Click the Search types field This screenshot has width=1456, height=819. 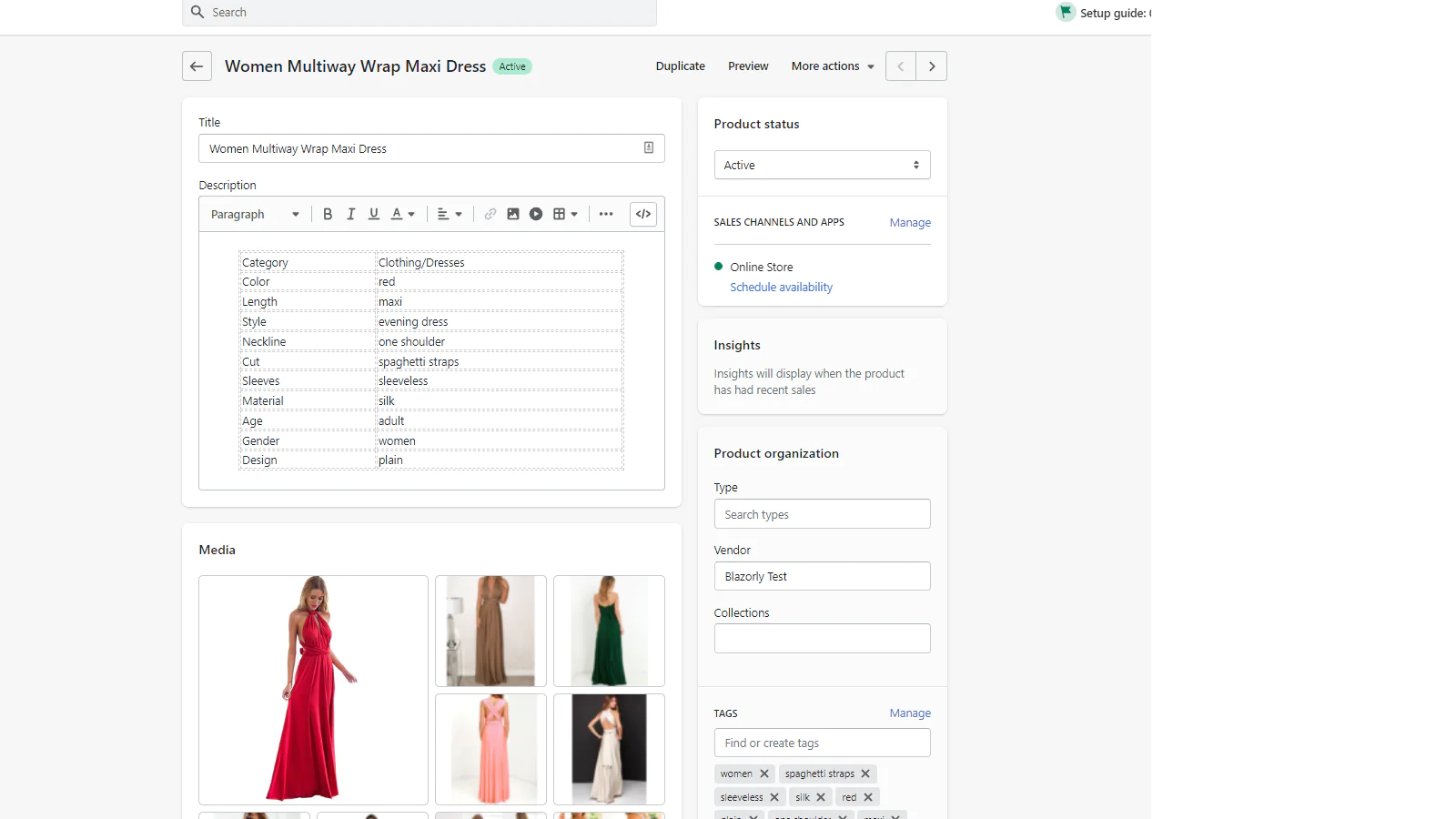[823, 514]
